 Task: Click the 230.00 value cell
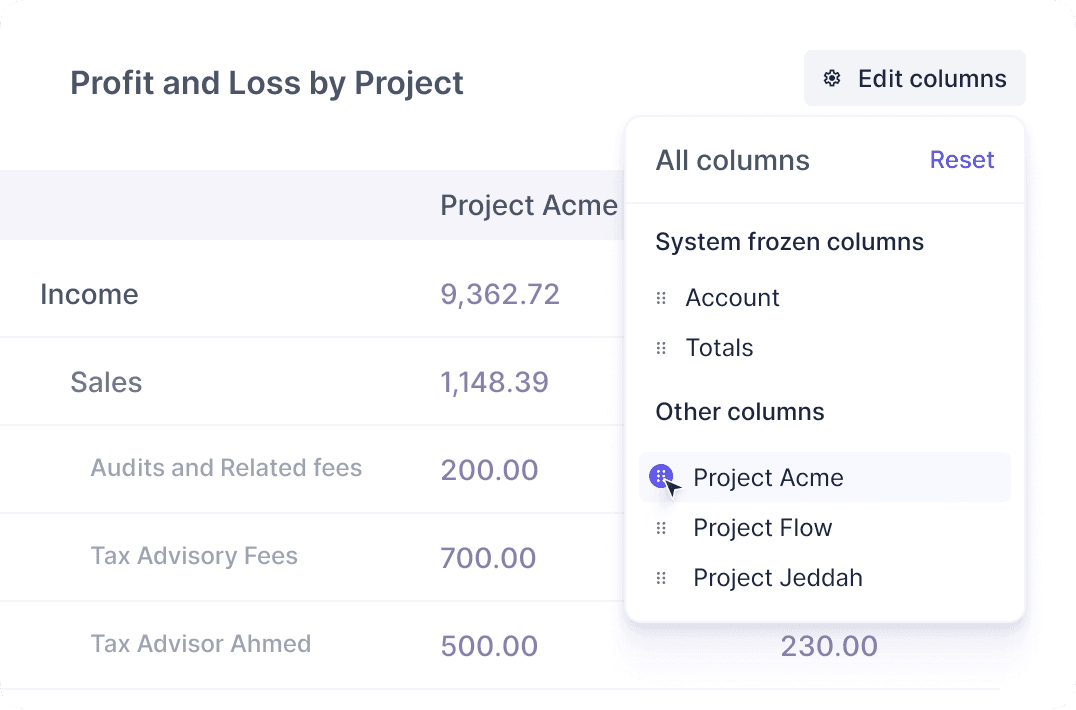pos(829,646)
